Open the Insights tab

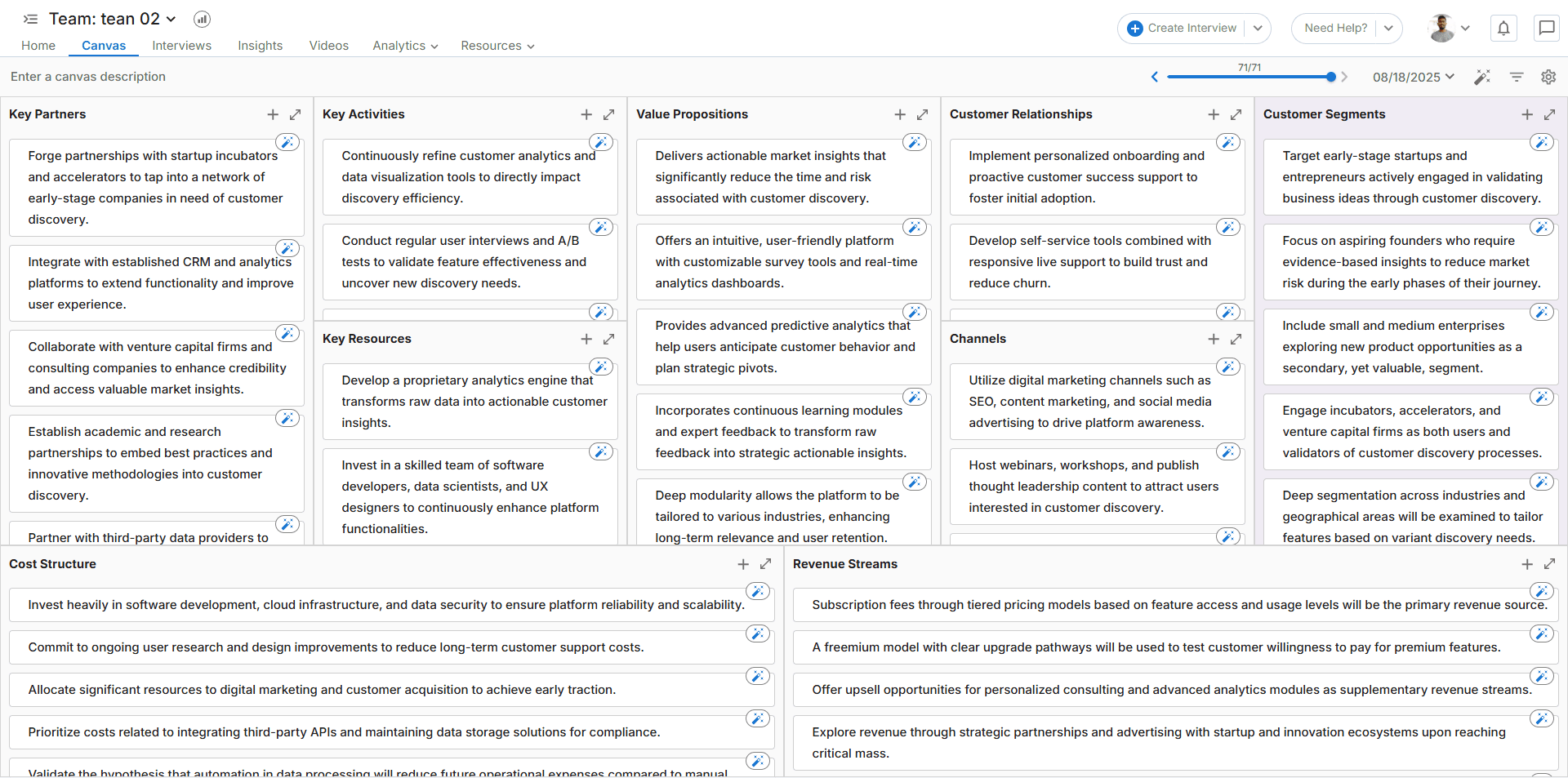pos(261,46)
